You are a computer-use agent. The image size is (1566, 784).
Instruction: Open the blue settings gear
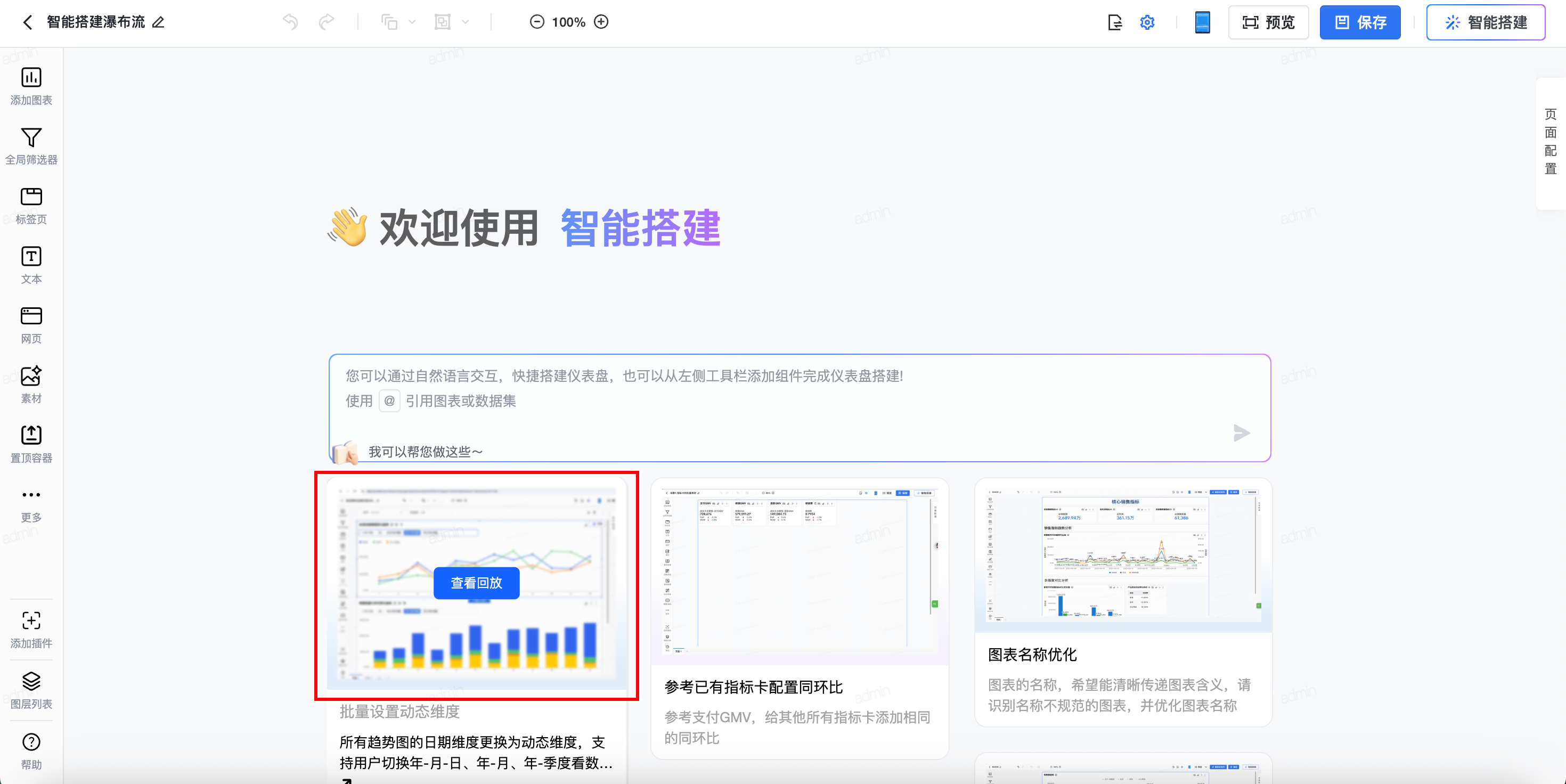[x=1146, y=22]
